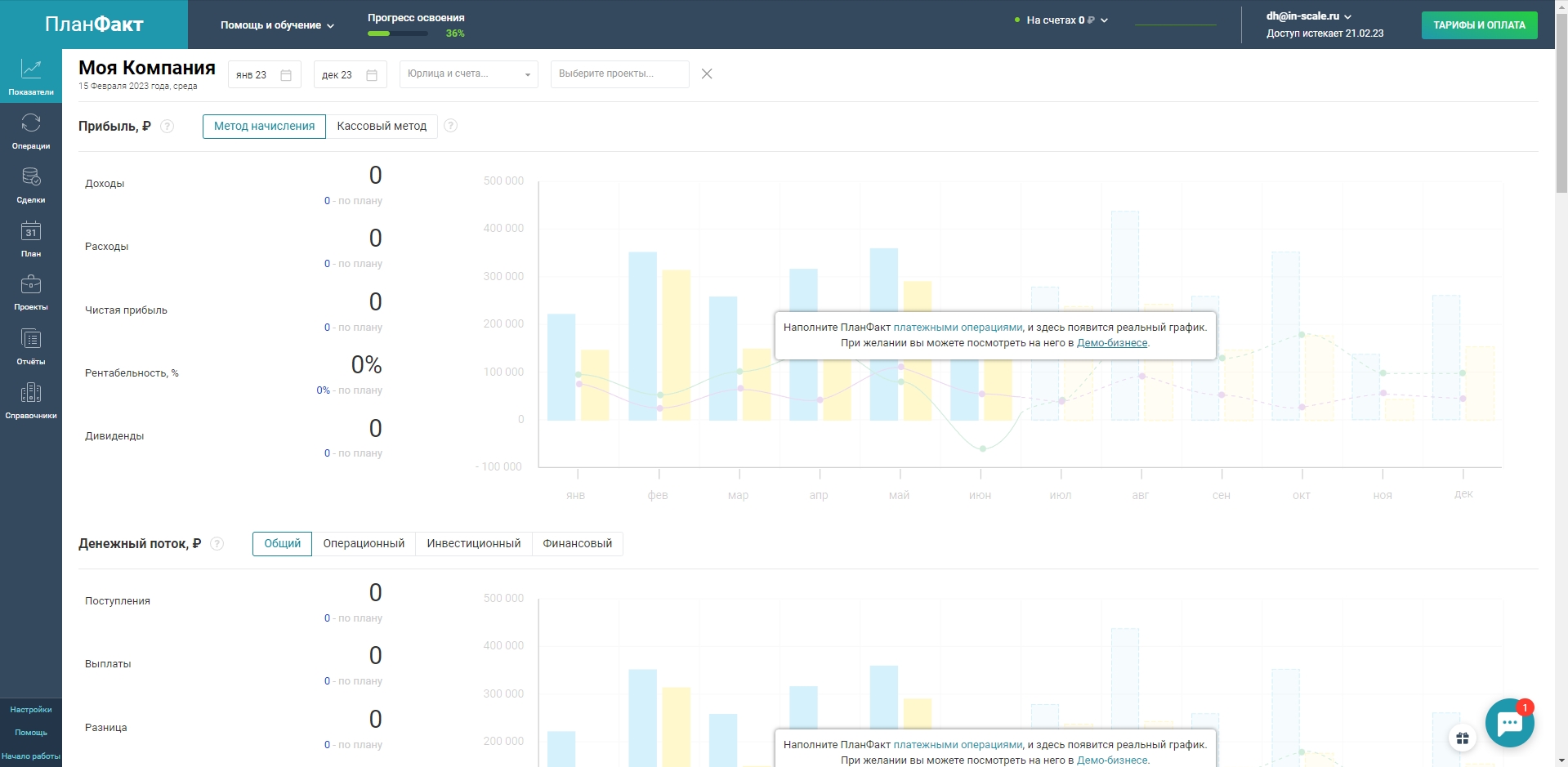1568x767 pixels.
Task: Select Кассовый метод profit method
Action: (x=382, y=126)
